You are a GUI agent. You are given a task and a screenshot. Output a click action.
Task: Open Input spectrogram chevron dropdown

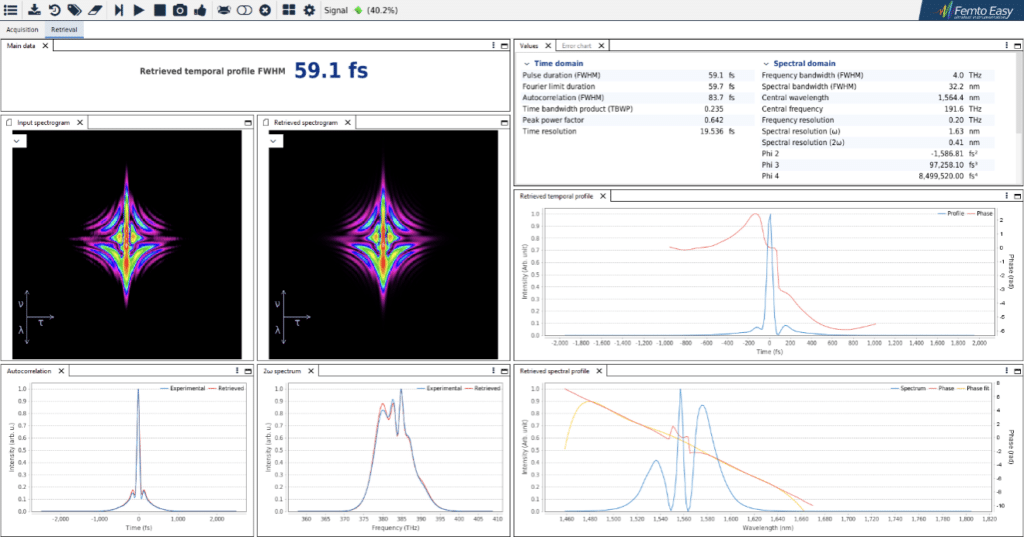[x=18, y=140]
